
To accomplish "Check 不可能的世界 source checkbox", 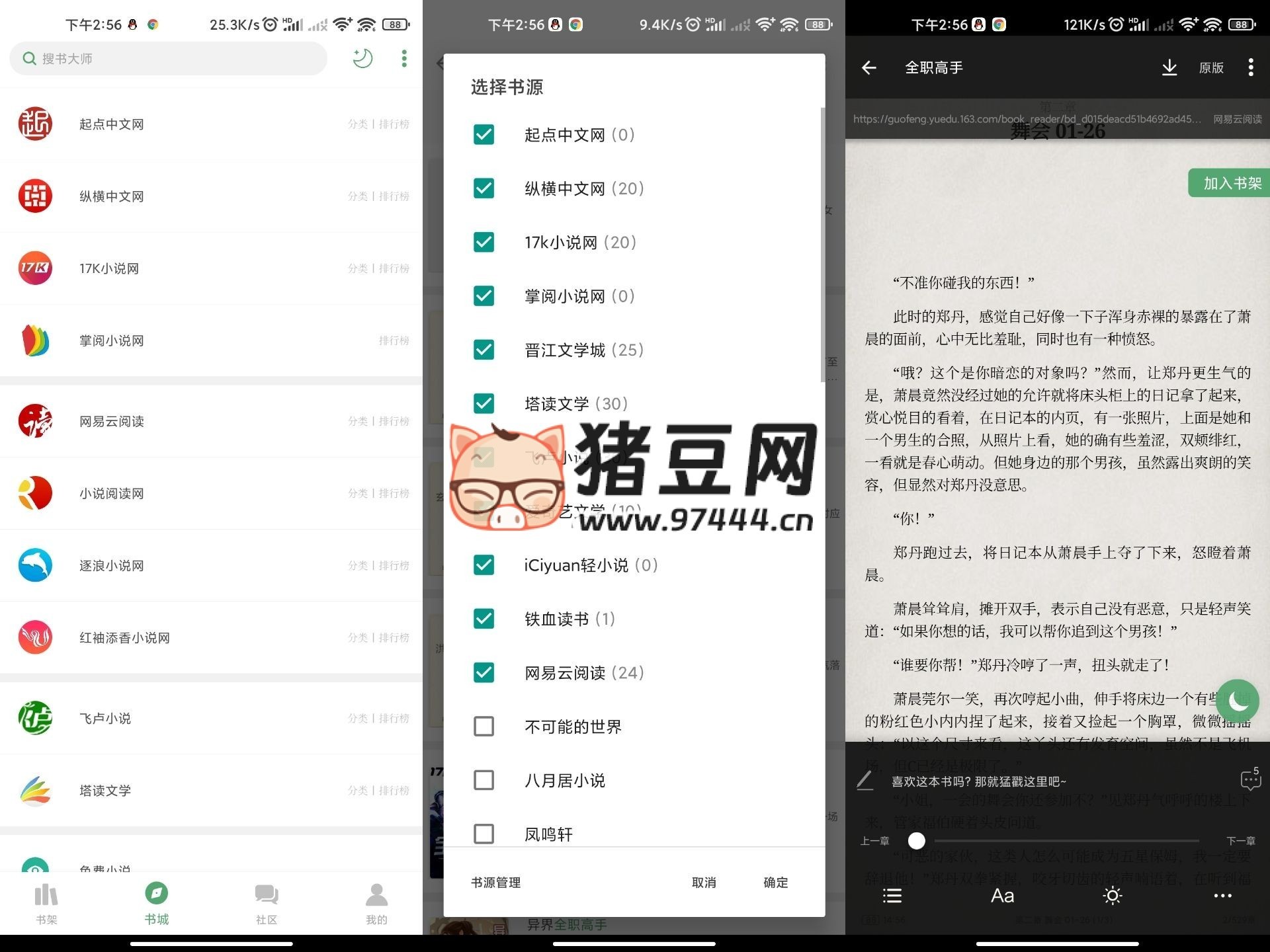I will pyautogui.click(x=484, y=727).
